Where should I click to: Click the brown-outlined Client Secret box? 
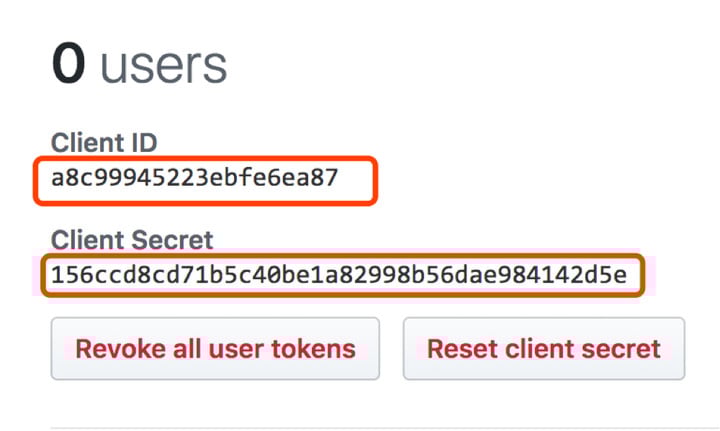[x=343, y=275]
